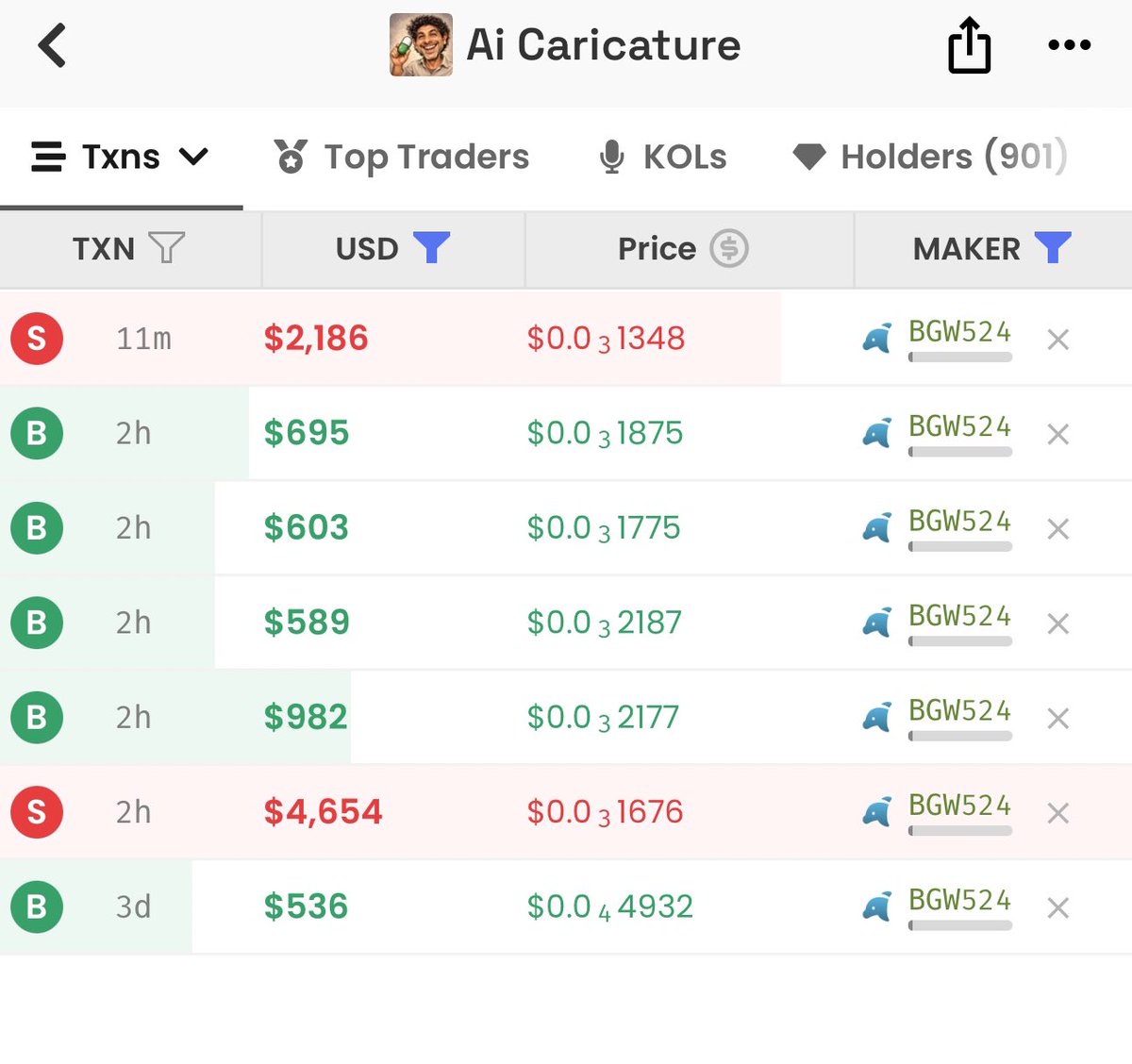Viewport: 1132px width, 1064px height.
Task: Open the Txns dropdown chevron
Action: pos(194,157)
